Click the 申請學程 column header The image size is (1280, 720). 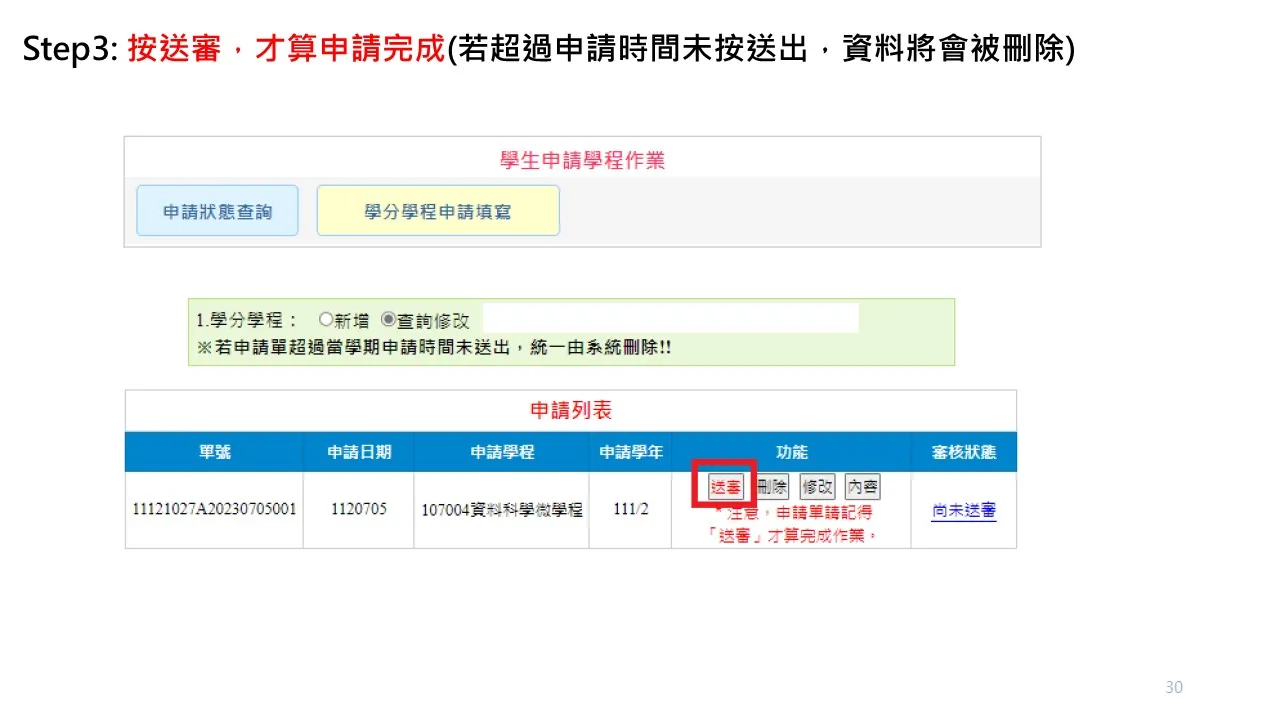pos(502,452)
